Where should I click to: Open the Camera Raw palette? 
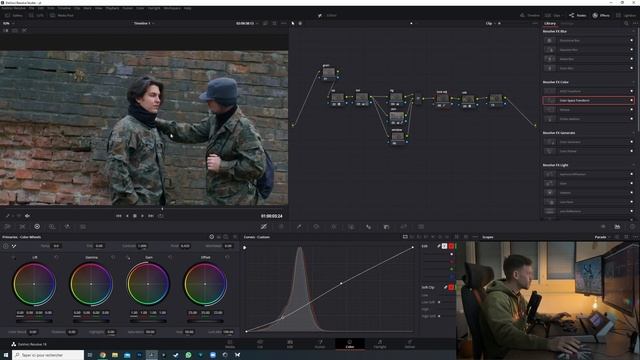coord(8,227)
